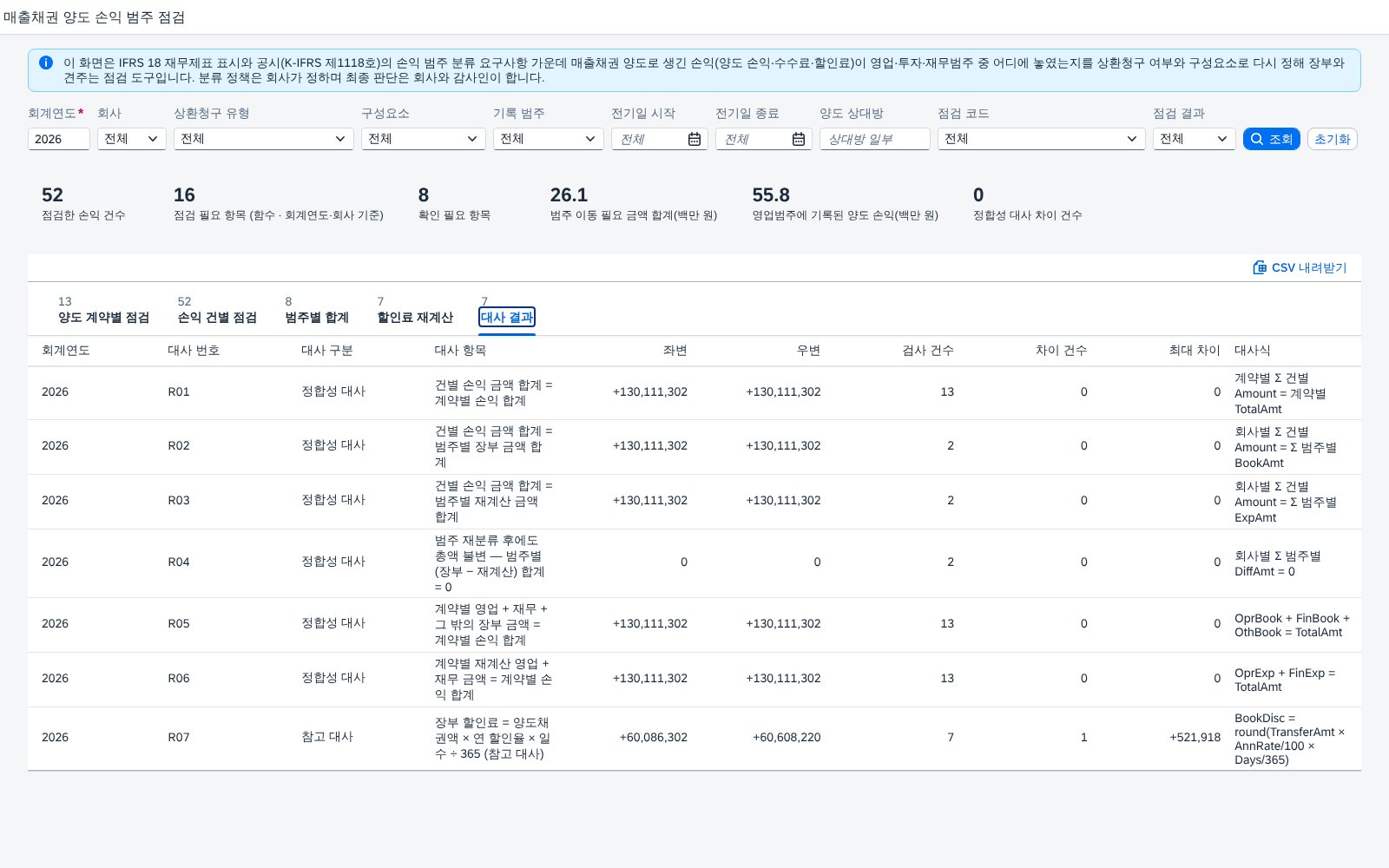Click the 55.8 영업범주 양도 손익 KPI
Viewport: 1389px width, 868px height.
(x=845, y=204)
